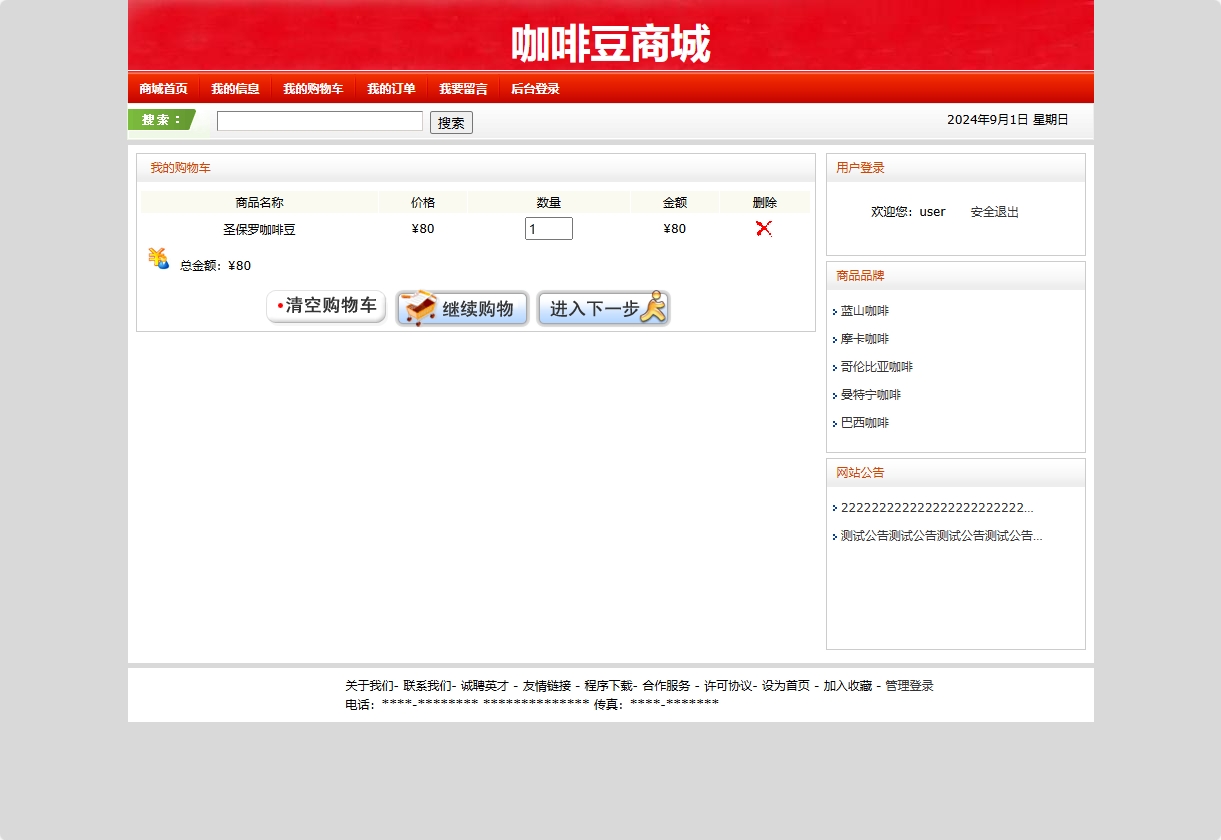The width and height of the screenshot is (1221, 840).
Task: Expand the 测试公告 announcement arrow
Action: tap(836, 537)
